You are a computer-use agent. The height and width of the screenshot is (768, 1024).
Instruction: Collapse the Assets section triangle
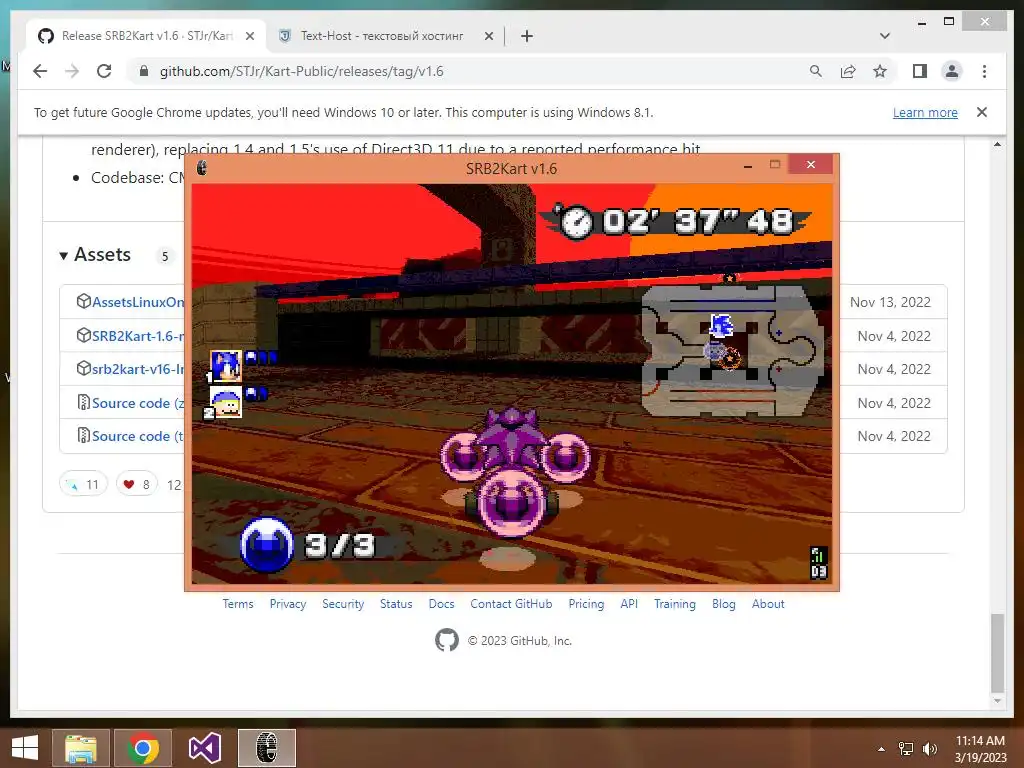(63, 255)
